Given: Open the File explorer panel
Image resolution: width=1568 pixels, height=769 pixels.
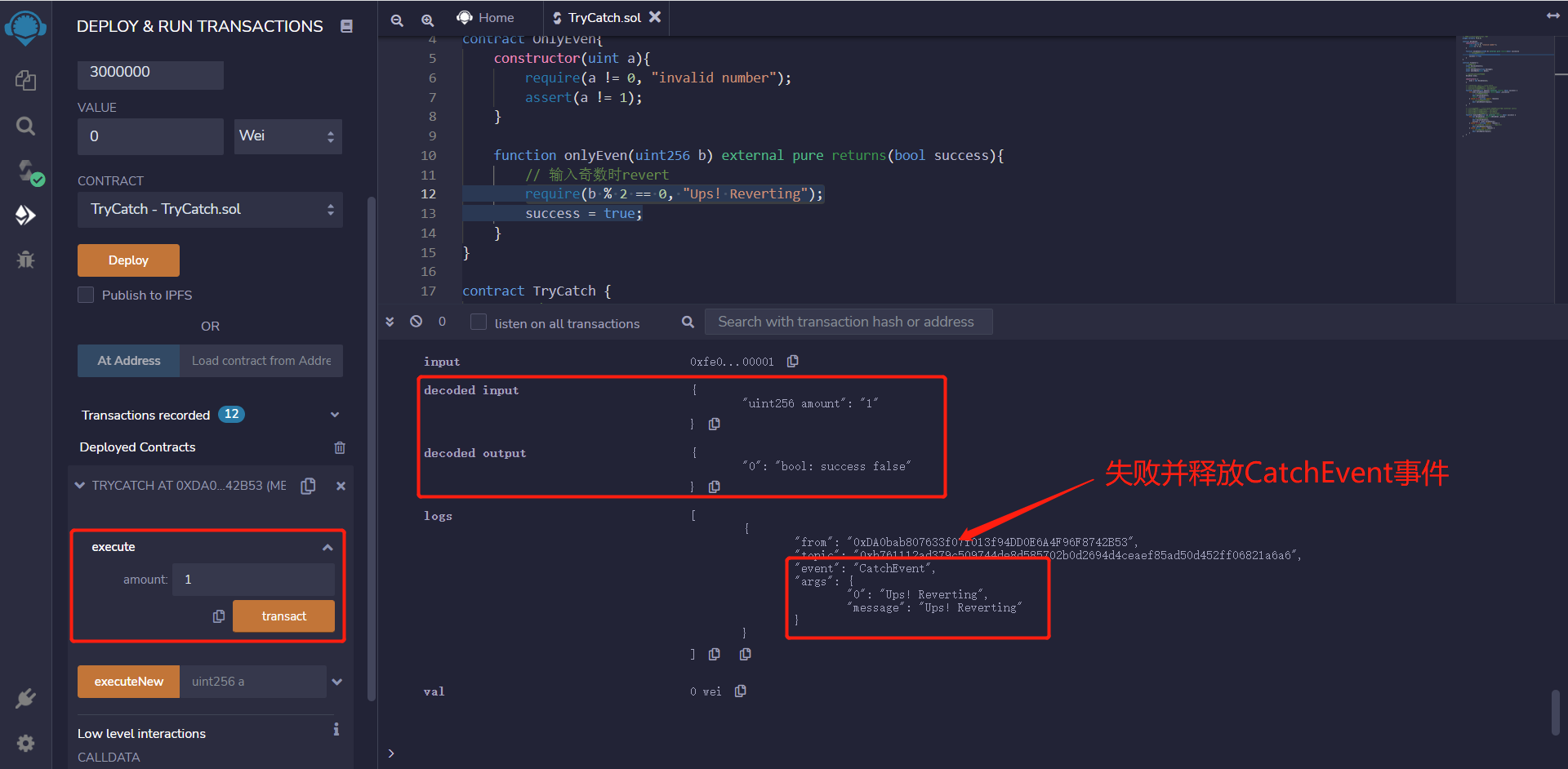Looking at the screenshot, I should coord(25,80).
